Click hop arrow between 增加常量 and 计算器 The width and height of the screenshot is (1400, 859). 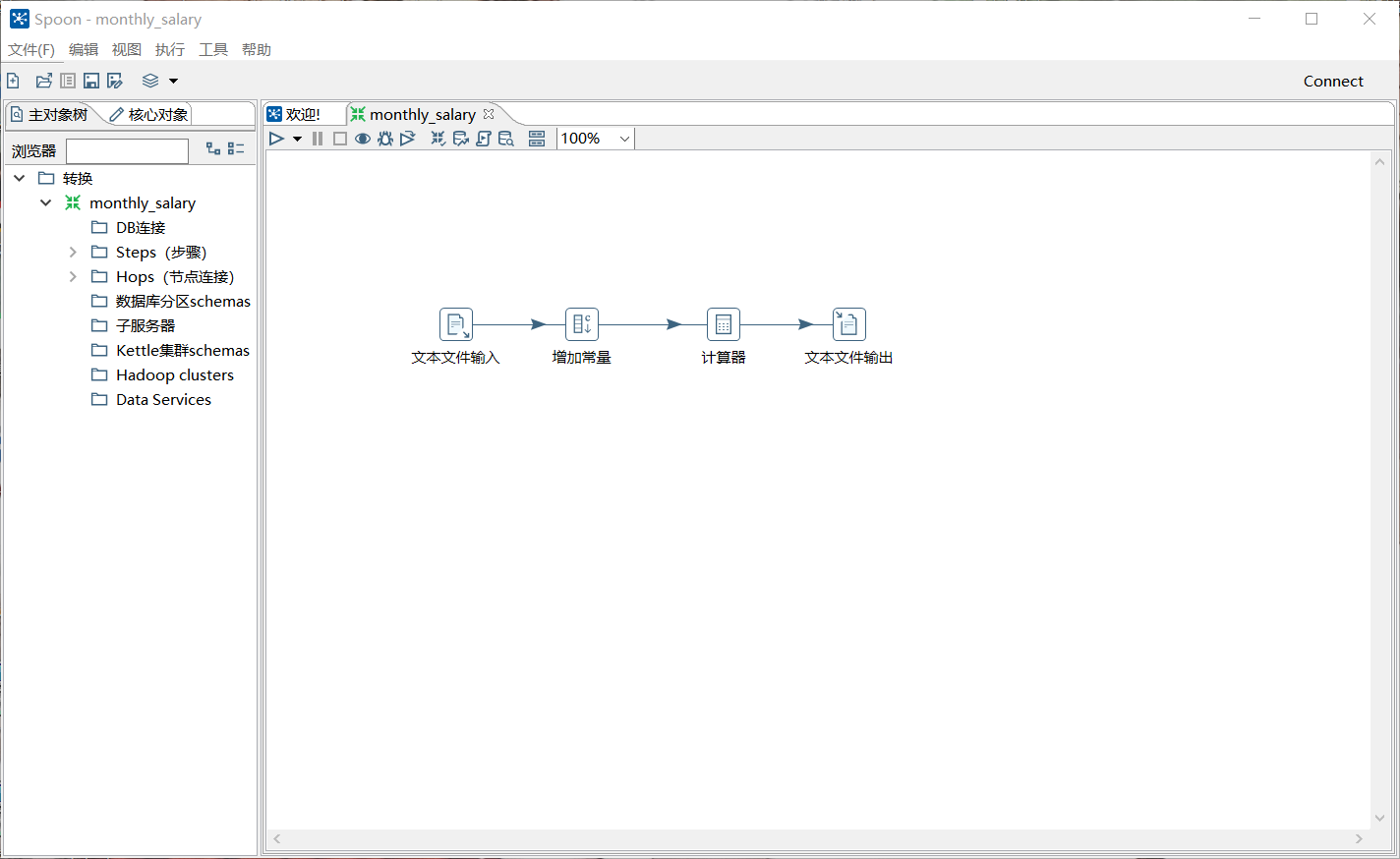pos(673,324)
